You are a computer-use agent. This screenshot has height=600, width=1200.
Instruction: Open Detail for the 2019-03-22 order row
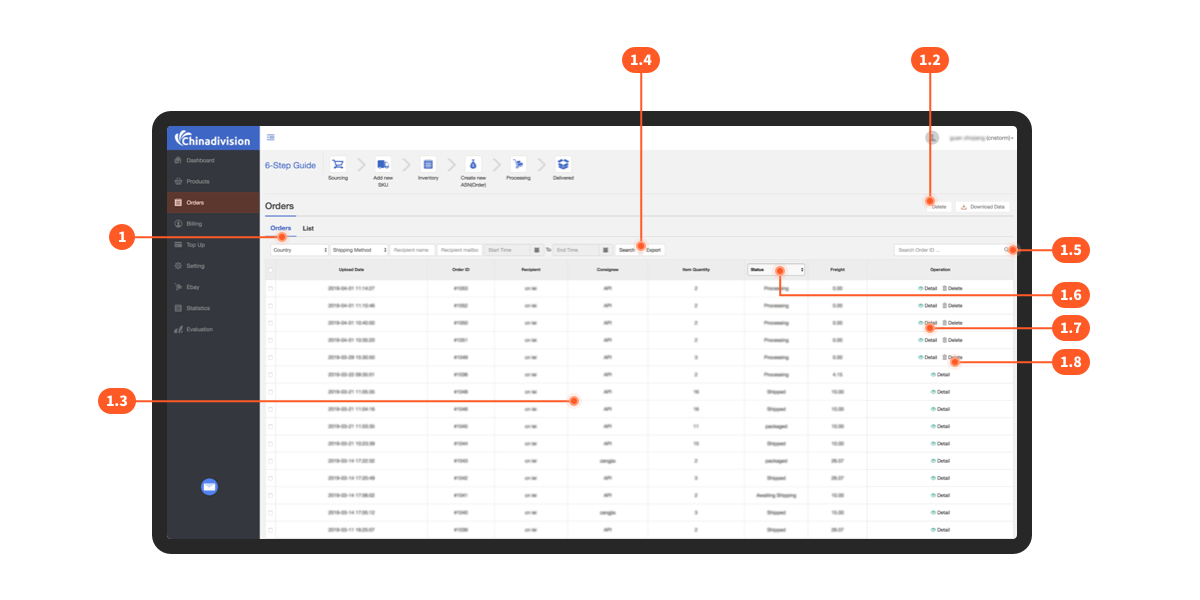940,375
